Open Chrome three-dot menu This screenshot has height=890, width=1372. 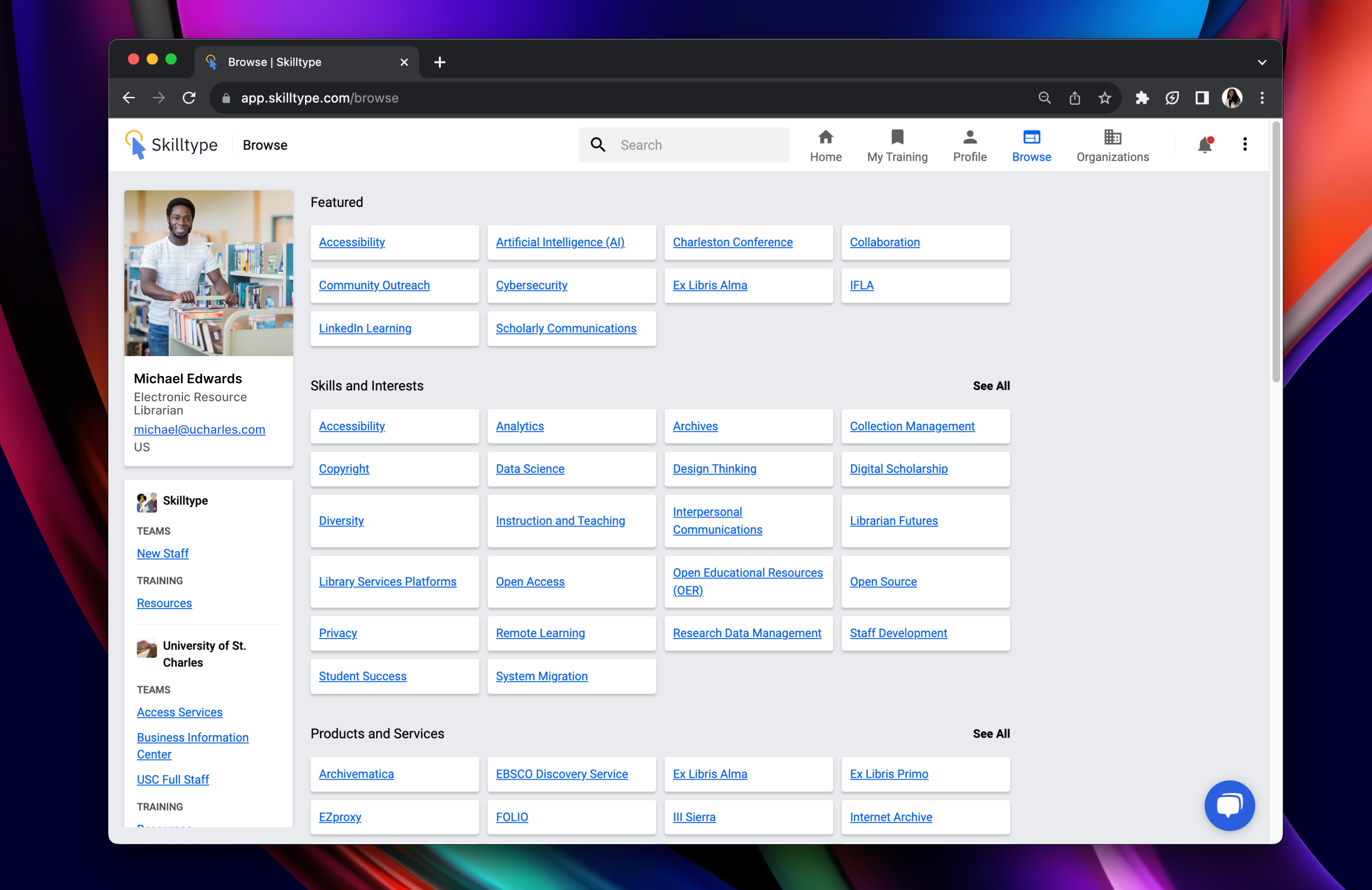(1262, 98)
